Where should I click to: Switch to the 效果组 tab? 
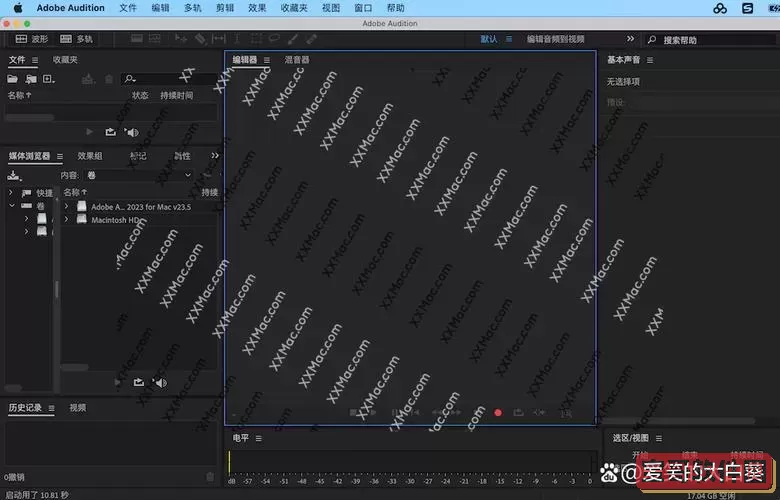(90, 156)
